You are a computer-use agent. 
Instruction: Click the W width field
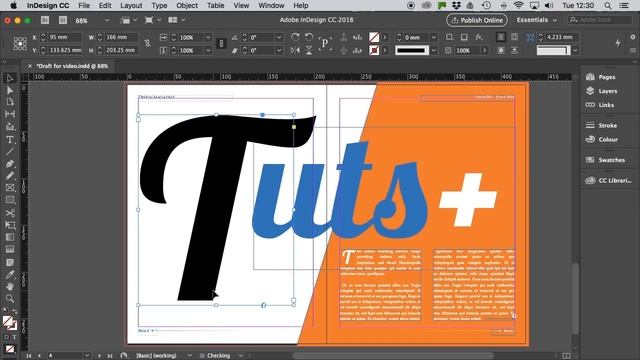(x=121, y=37)
